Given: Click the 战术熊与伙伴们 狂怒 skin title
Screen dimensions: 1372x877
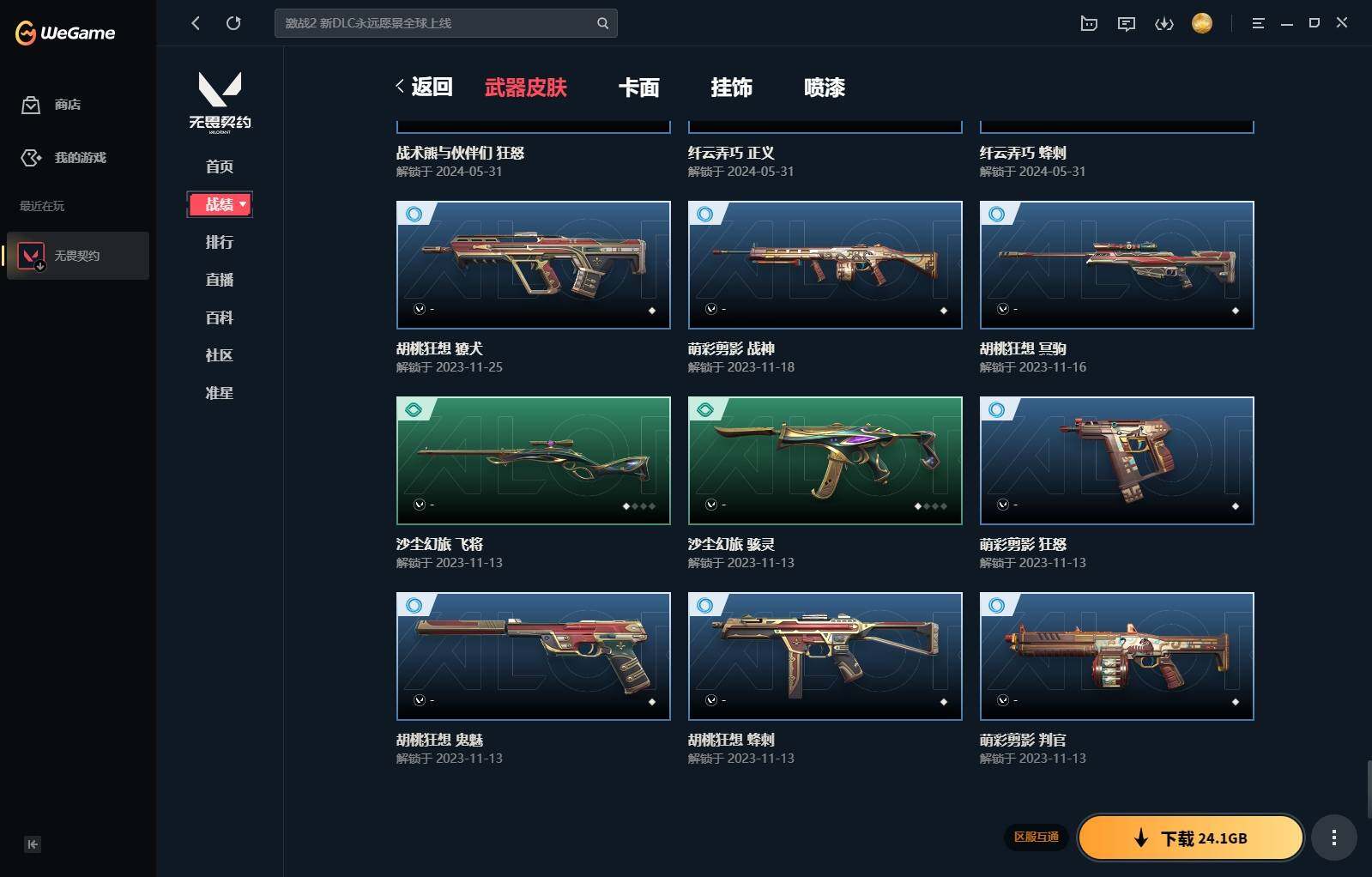Looking at the screenshot, I should coord(460,153).
